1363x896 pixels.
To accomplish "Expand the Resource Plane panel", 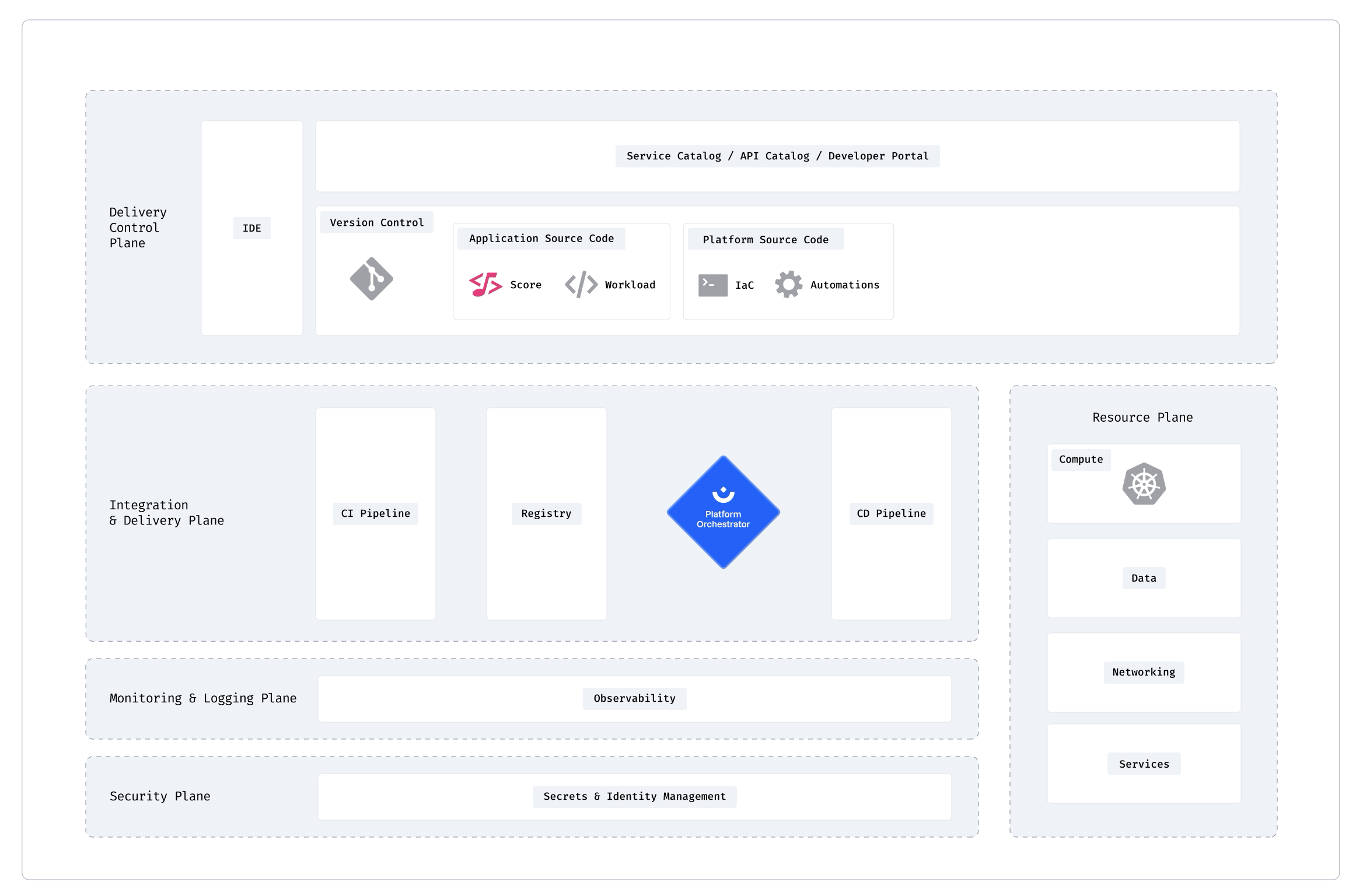I will (1144, 416).
